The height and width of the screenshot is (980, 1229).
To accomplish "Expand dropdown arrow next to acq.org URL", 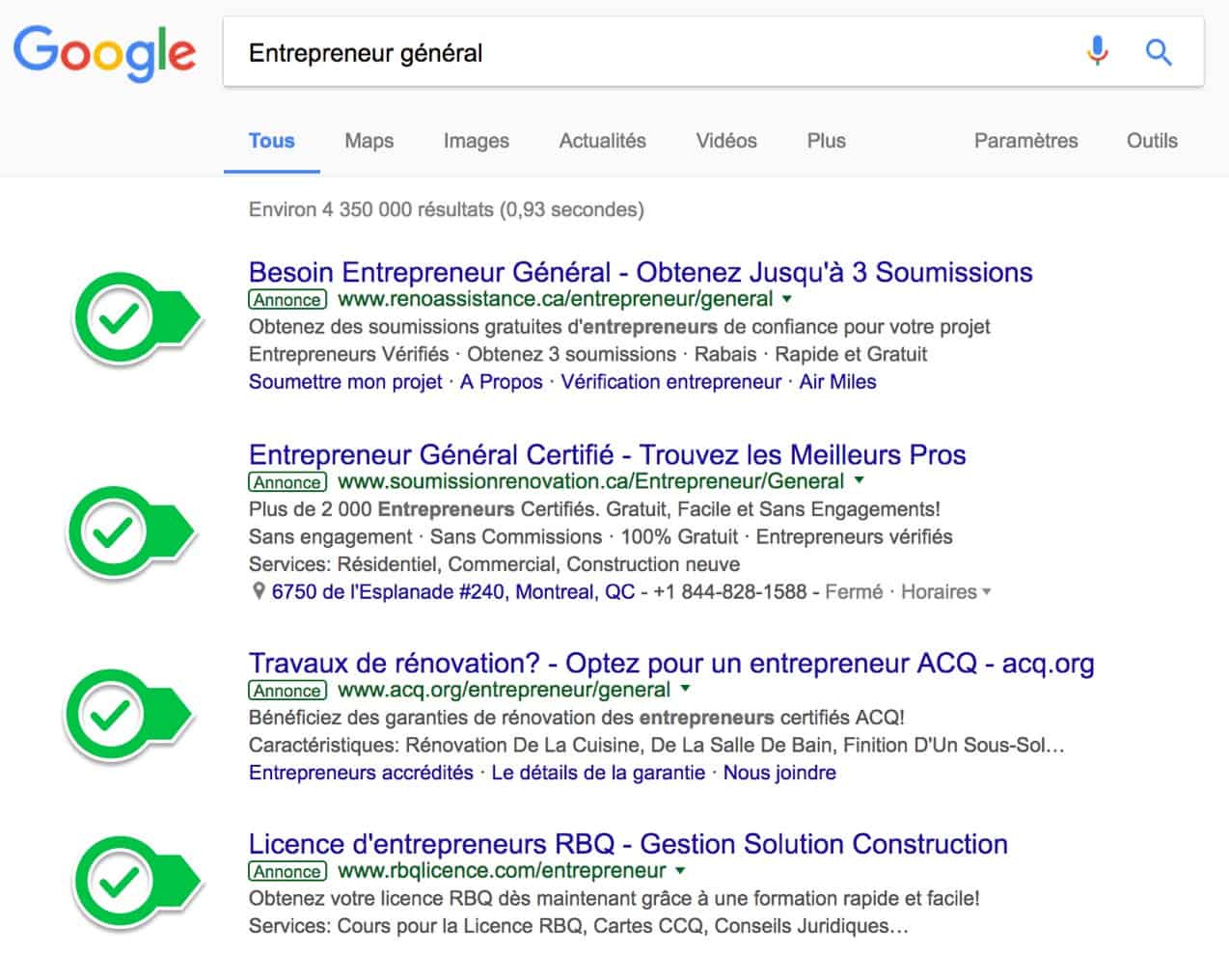I will (685, 690).
